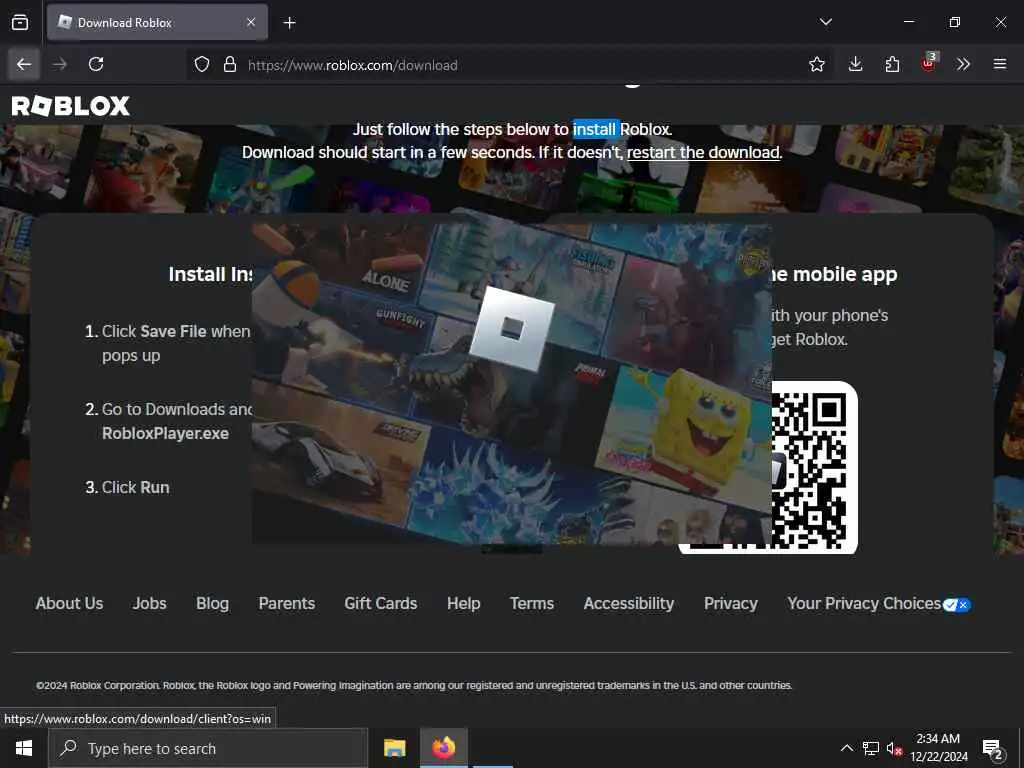Viewport: 1024px width, 768px height.
Task: Select the 'Click Run' step text
Action: tap(135, 488)
